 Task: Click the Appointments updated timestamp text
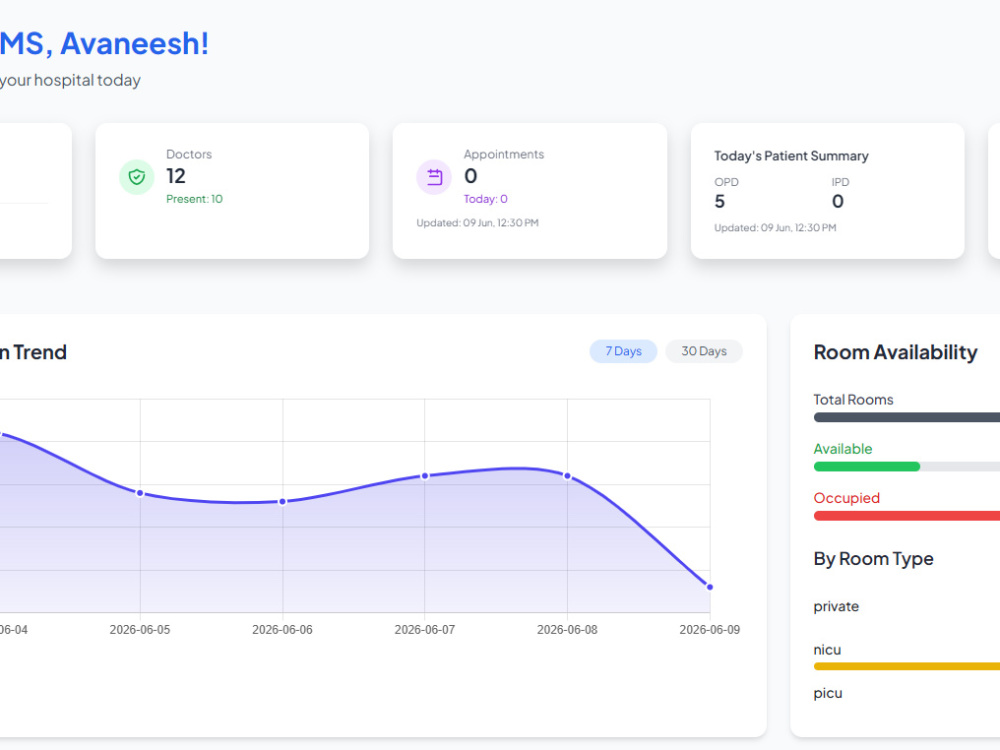point(478,223)
